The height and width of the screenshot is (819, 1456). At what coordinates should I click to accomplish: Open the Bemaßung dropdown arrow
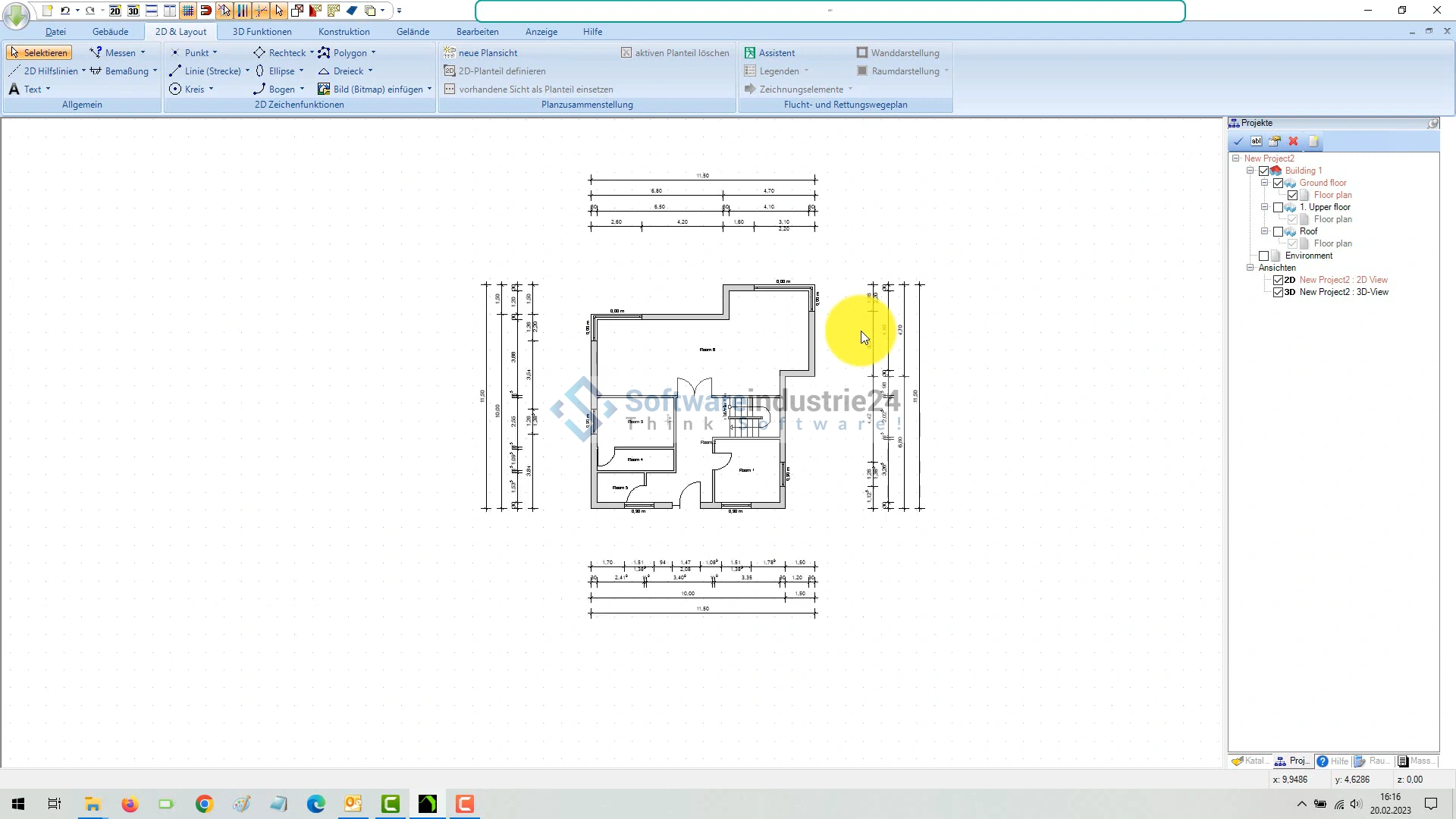pyautogui.click(x=155, y=71)
